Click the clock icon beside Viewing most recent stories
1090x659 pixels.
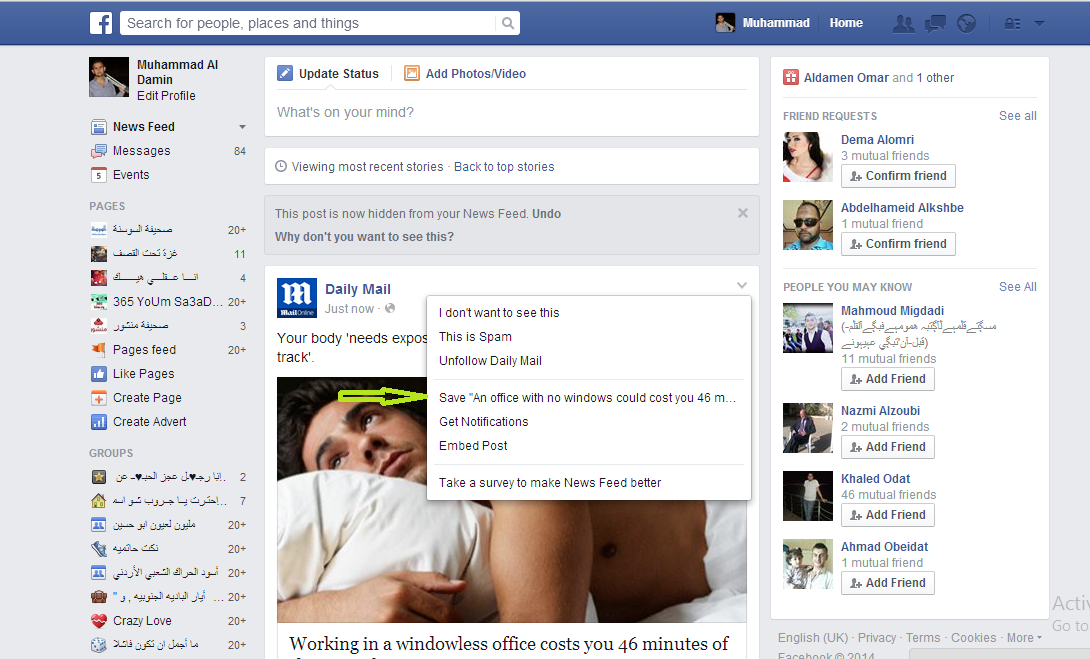click(281, 166)
